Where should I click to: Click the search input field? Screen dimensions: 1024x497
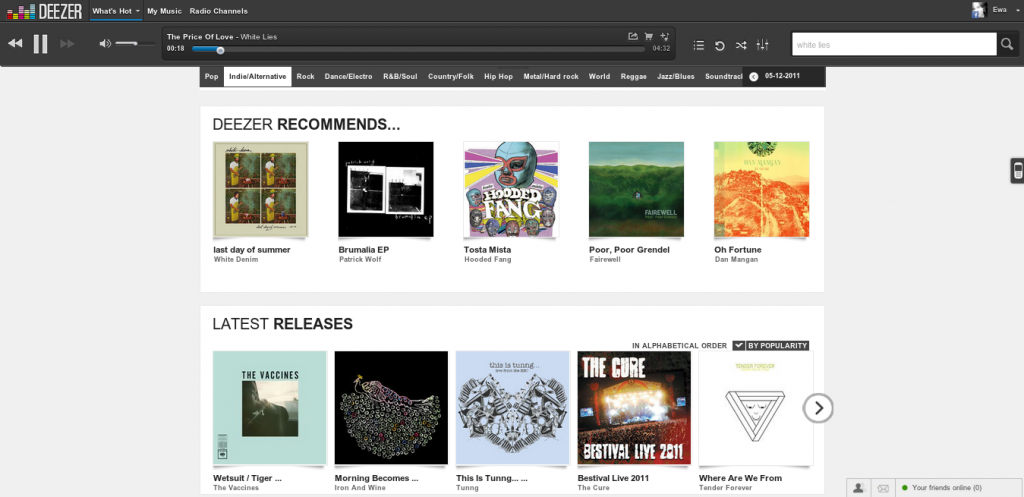coord(894,44)
